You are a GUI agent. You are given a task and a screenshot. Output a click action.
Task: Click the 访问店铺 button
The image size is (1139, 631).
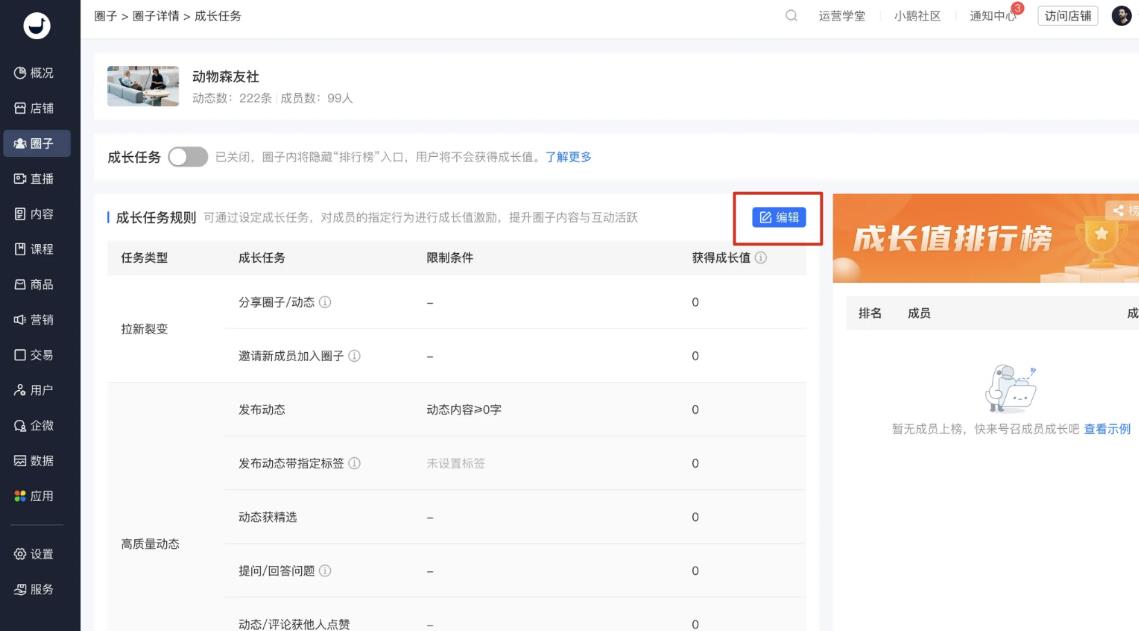point(1068,16)
